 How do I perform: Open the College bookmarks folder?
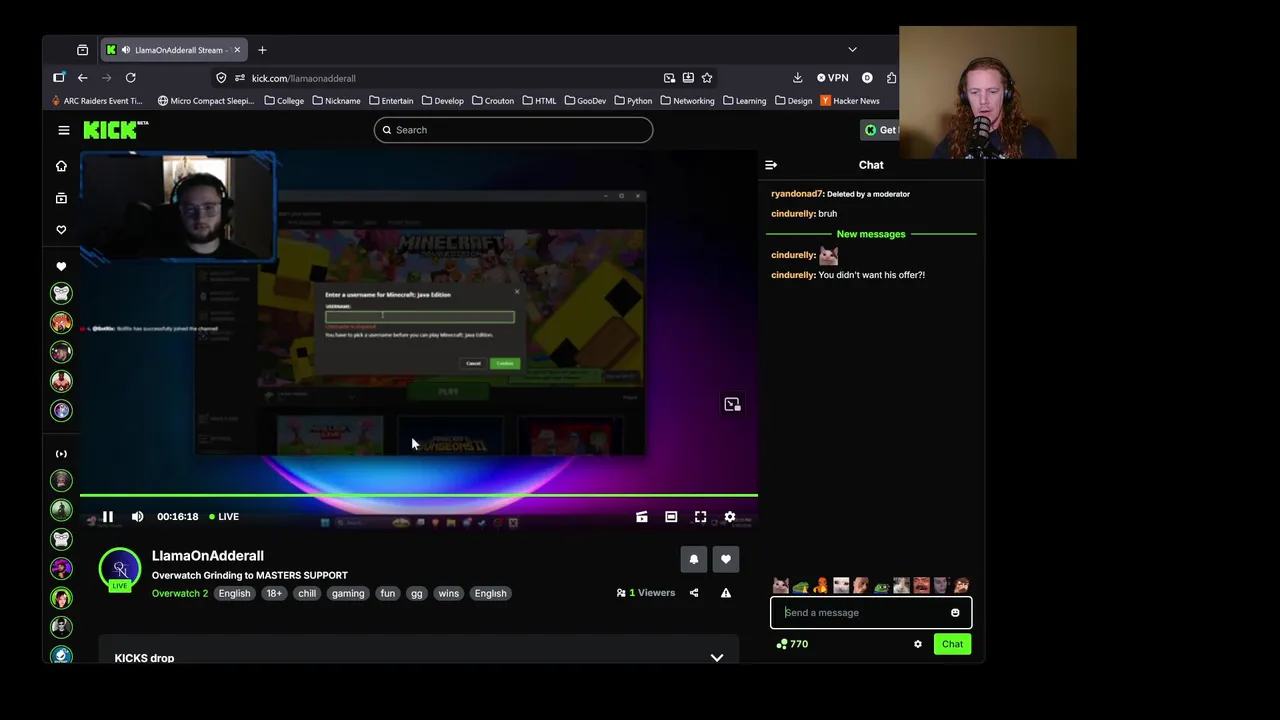coord(284,101)
